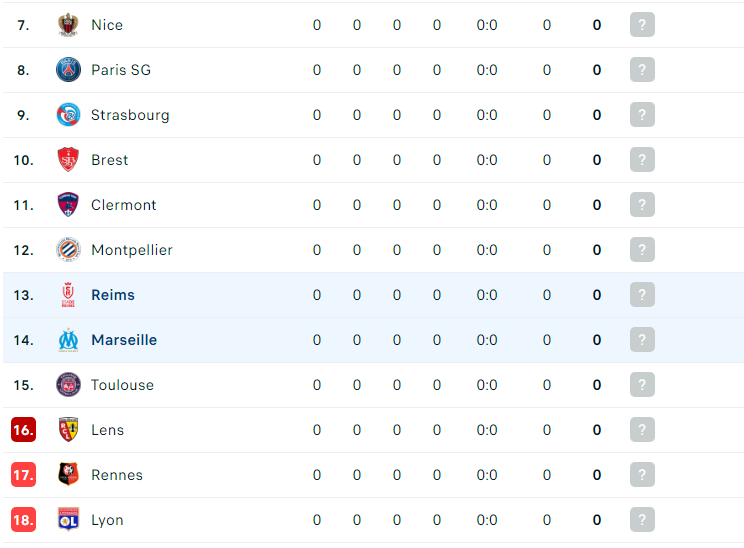Click the Nice club crest icon
The width and height of the screenshot is (744, 548).
click(x=68, y=25)
